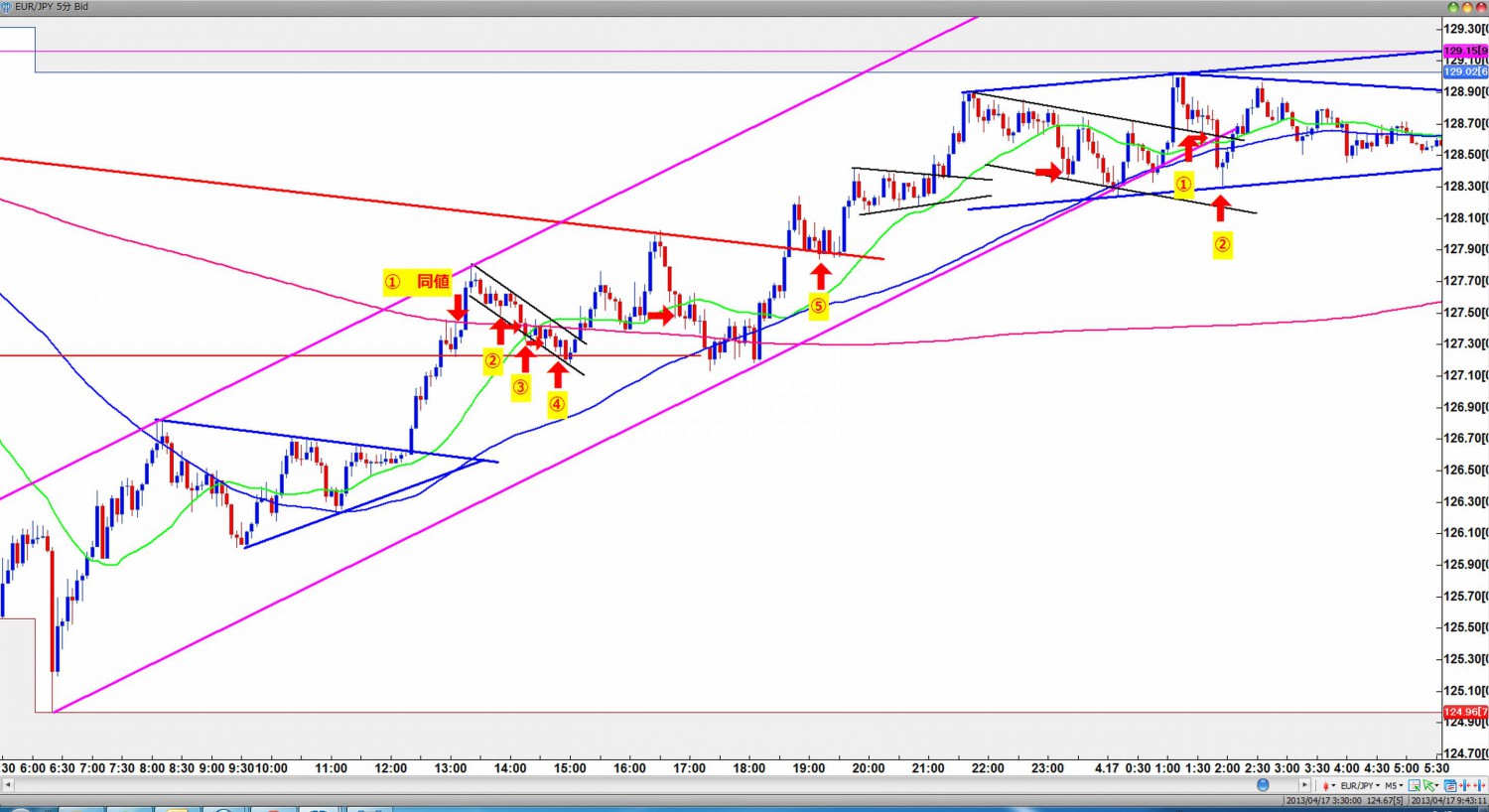Click the magenta 129.15 price tag
The width and height of the screenshot is (1489, 812).
click(x=1465, y=51)
